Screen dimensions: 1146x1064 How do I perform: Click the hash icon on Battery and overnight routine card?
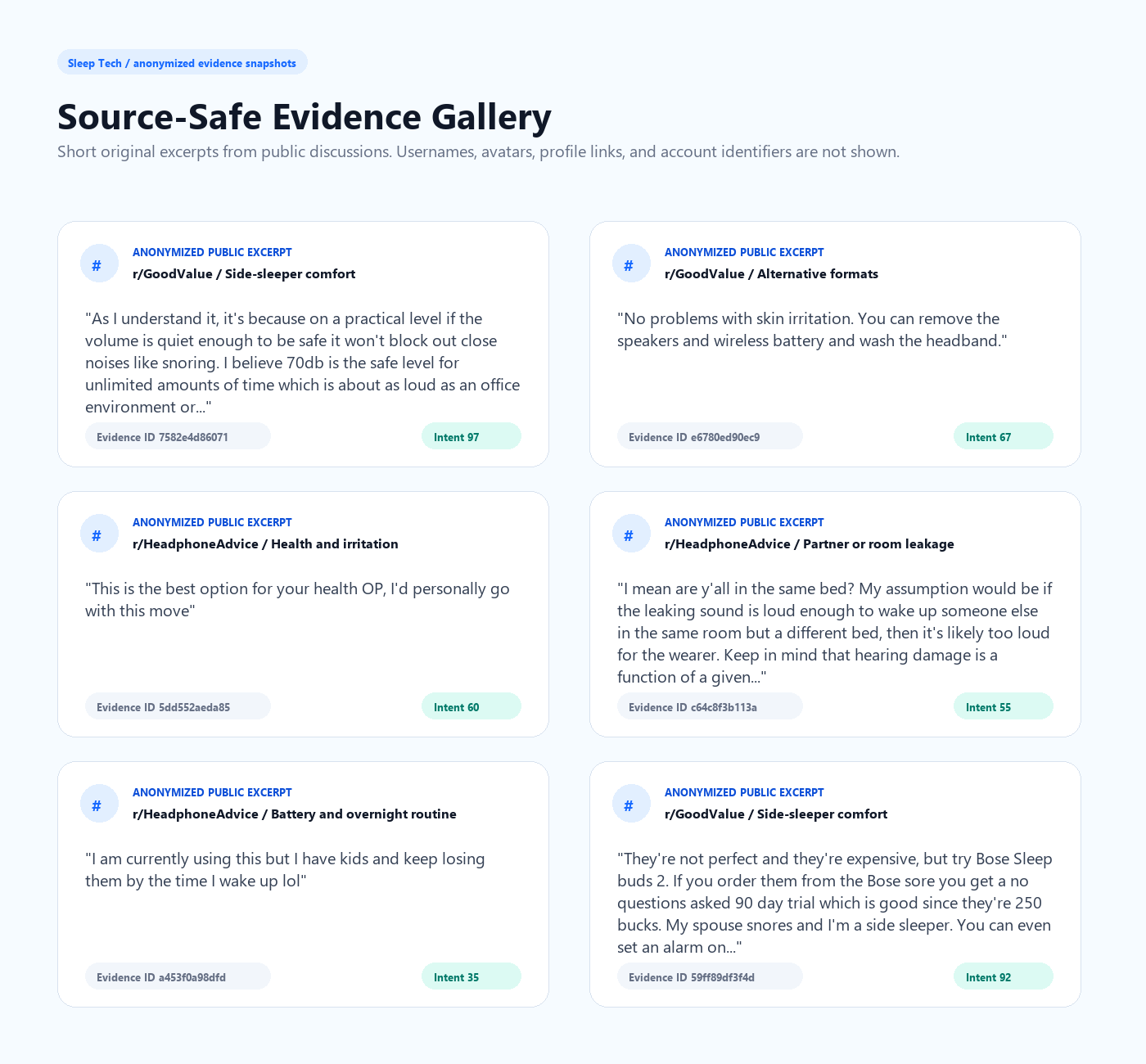(100, 804)
